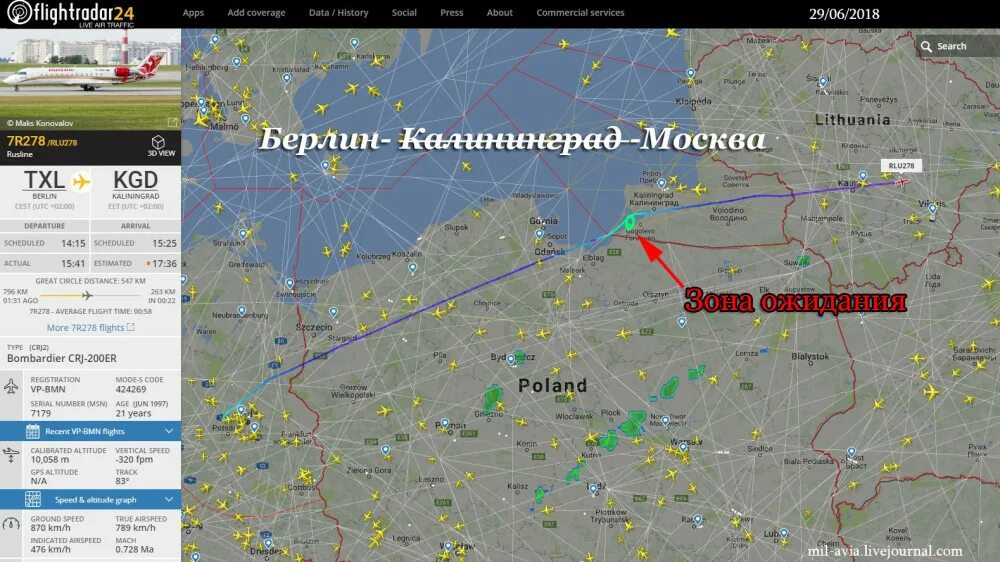Select the RLU278 flight label on the map

click(901, 166)
